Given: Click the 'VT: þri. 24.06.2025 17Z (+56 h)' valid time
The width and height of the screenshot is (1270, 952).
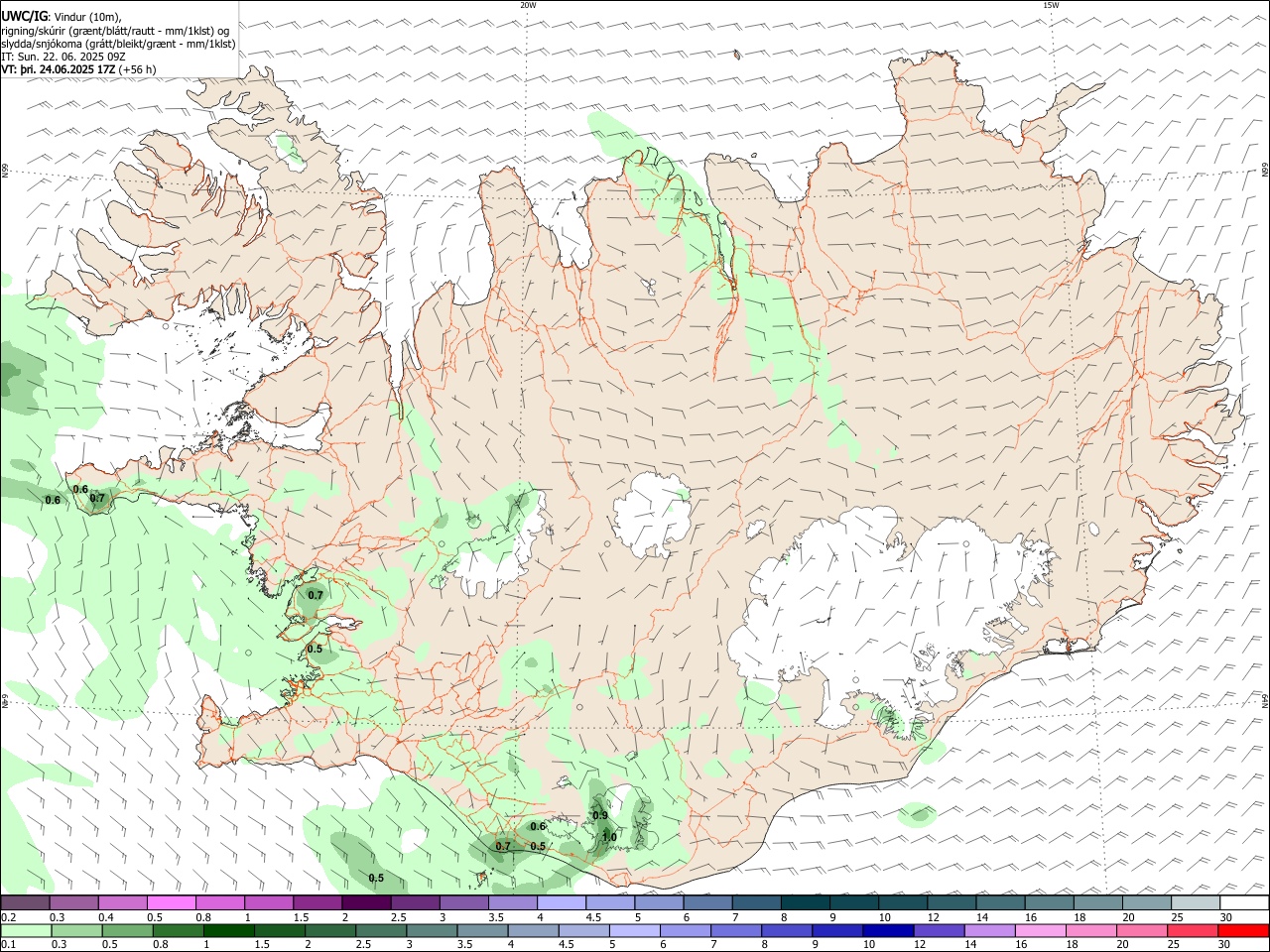Looking at the screenshot, I should point(78,69).
